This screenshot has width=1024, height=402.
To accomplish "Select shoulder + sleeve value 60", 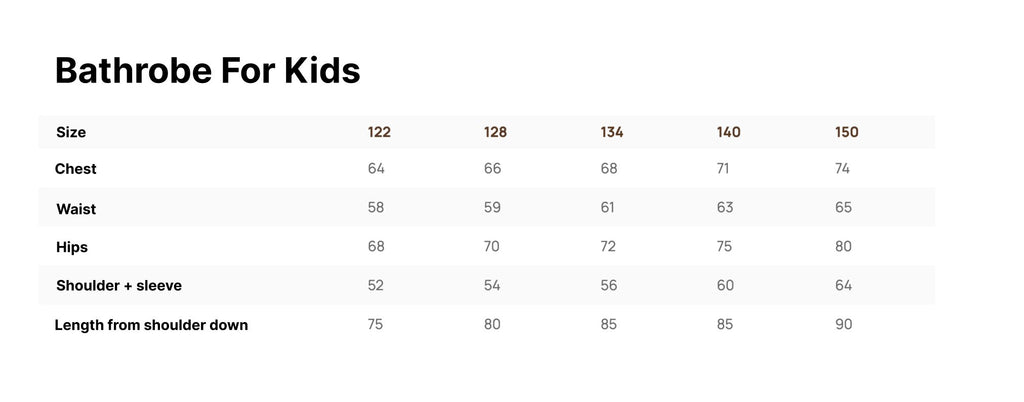I will (725, 286).
